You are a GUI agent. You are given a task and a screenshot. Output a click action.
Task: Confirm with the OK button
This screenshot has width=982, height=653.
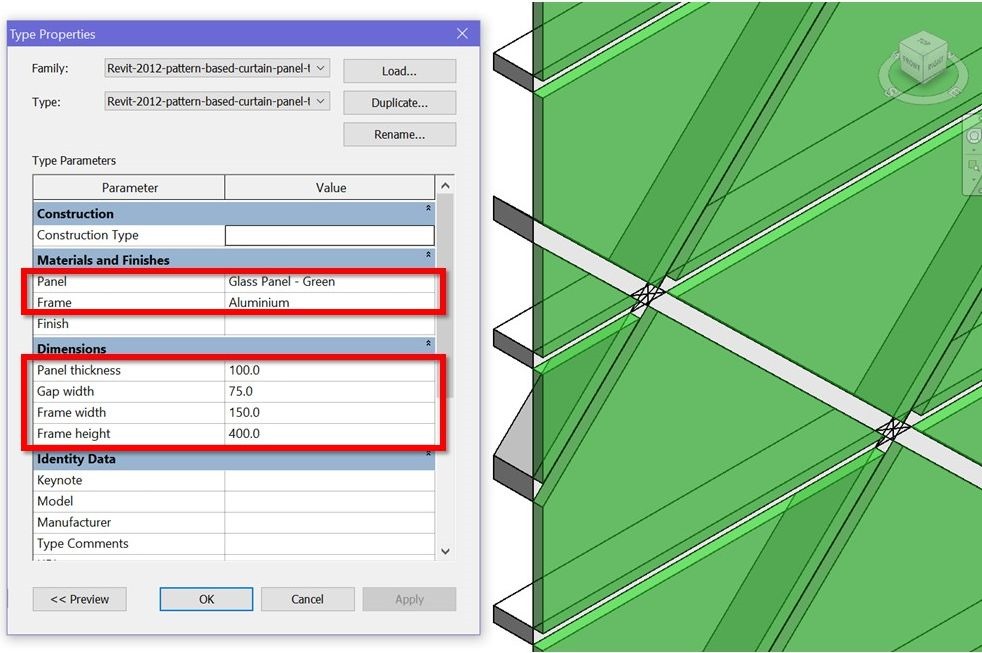pyautogui.click(x=206, y=599)
